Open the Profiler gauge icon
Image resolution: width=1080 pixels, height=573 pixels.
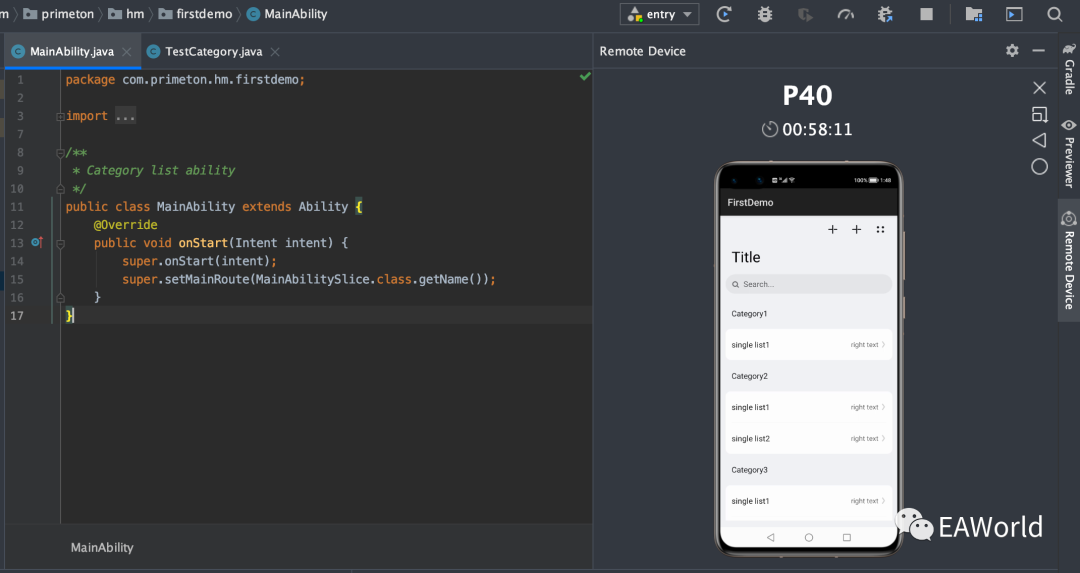click(845, 14)
